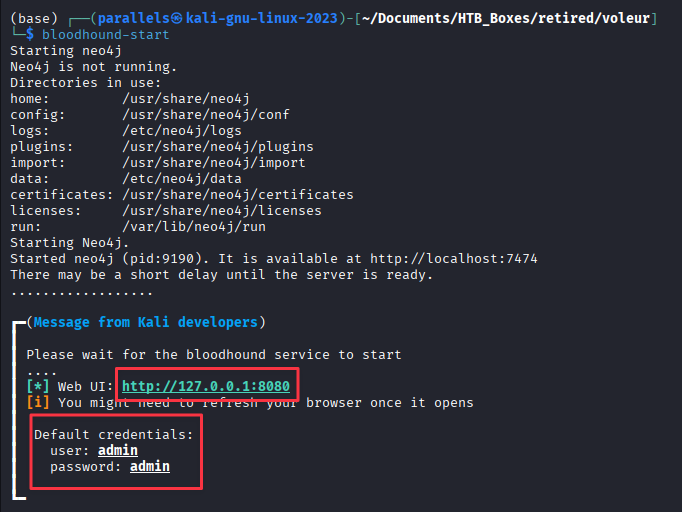The width and height of the screenshot is (682, 512).
Task: Click the run path '/var/lib/neo4j/run'
Action: (194, 227)
